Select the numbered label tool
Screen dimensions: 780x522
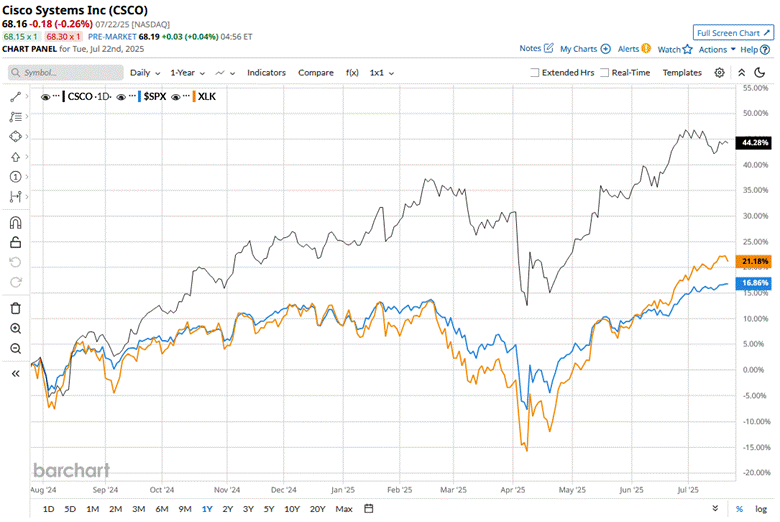[15, 177]
